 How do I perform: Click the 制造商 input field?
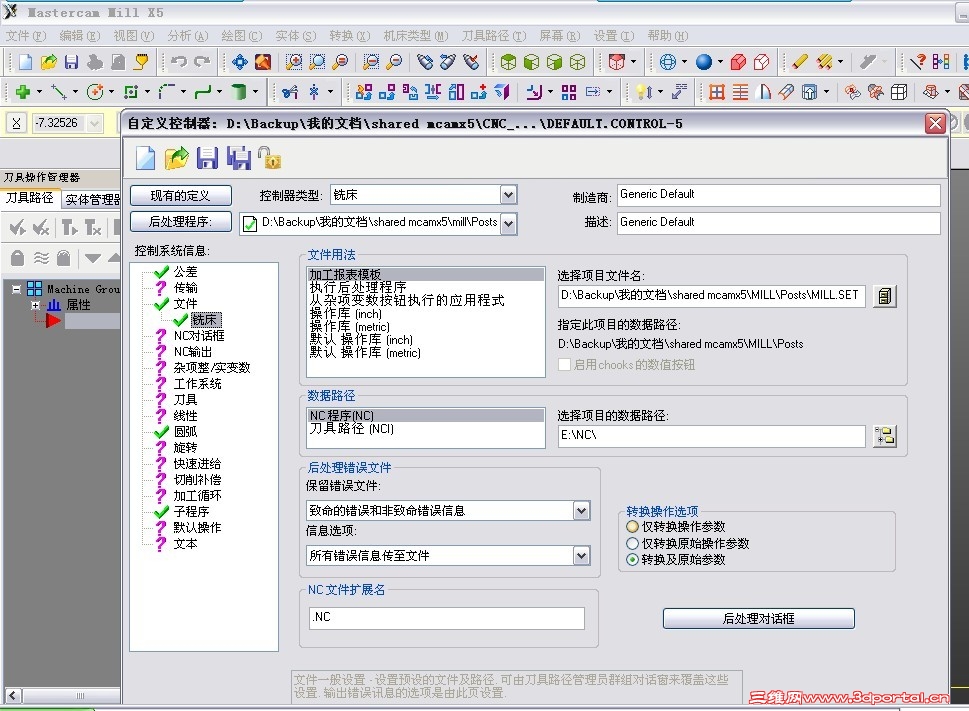coord(779,195)
